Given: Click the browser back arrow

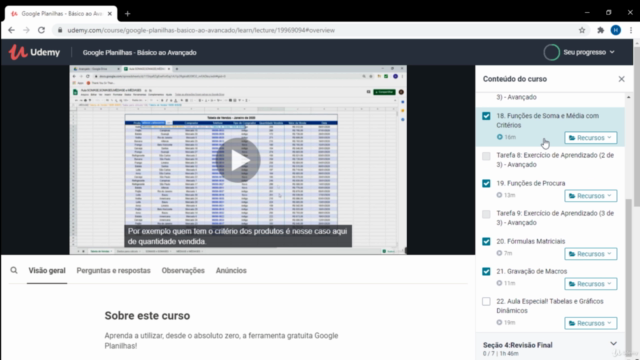Looking at the screenshot, I should tap(11, 30).
